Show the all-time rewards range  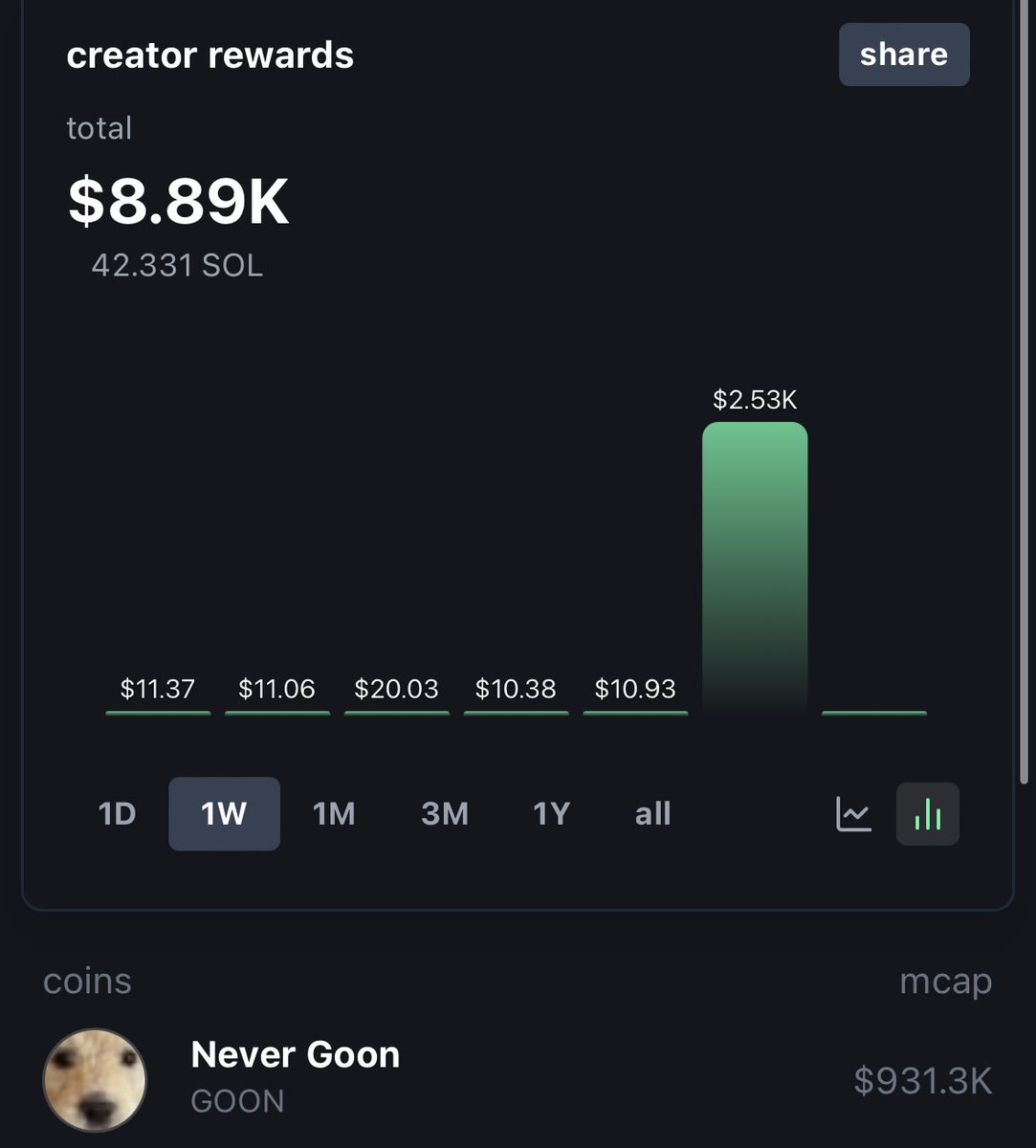652,814
